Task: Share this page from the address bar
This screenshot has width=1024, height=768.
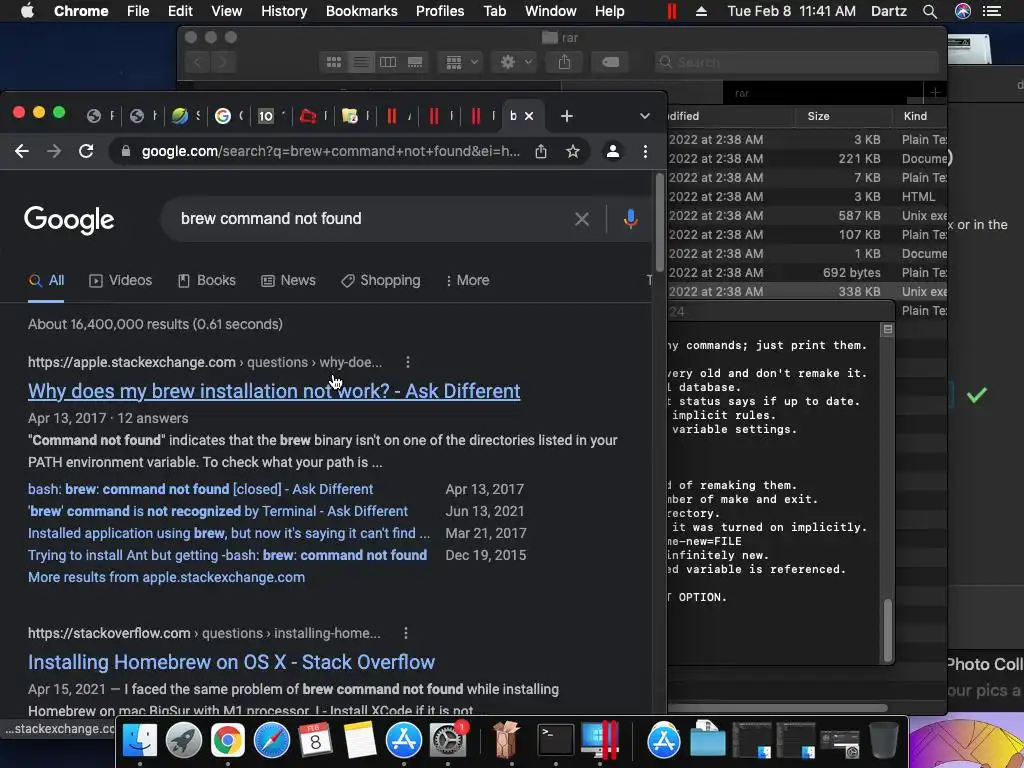Action: pyautogui.click(x=541, y=152)
